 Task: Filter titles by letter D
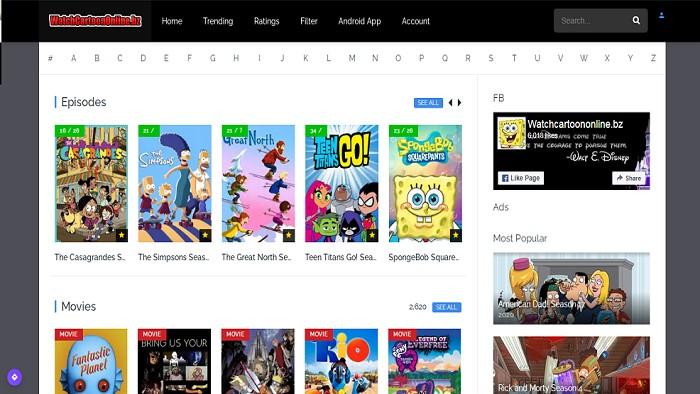[143, 58]
